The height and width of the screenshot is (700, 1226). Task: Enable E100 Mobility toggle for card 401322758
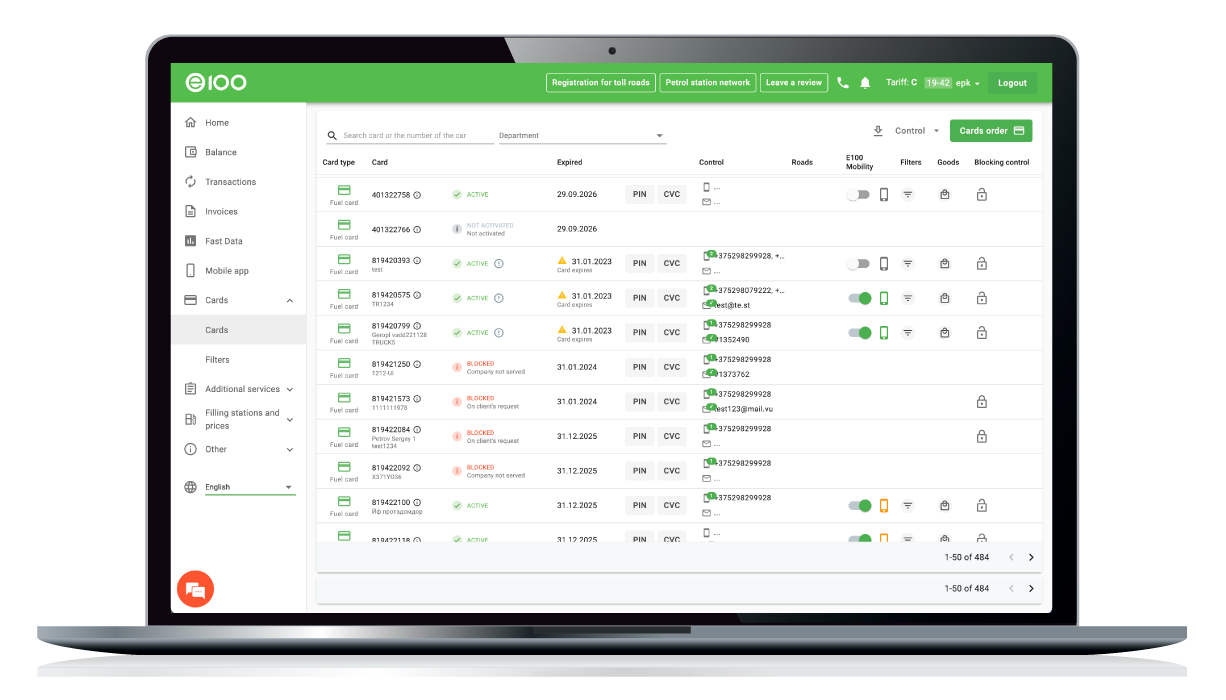(858, 195)
